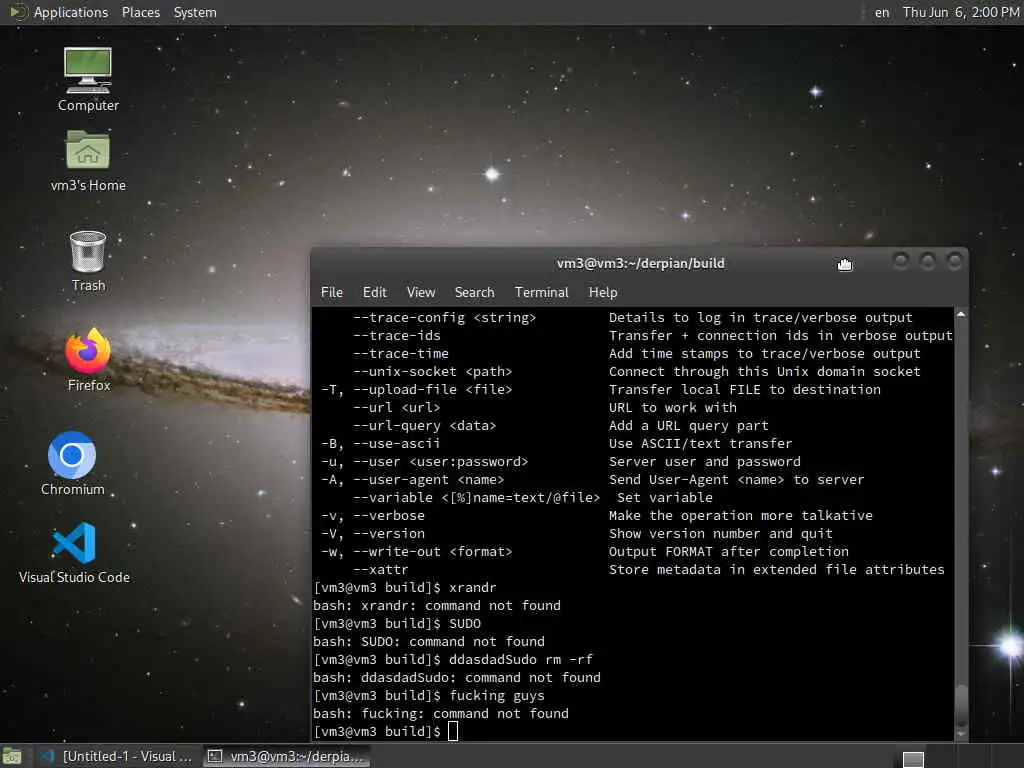This screenshot has height=768, width=1024.
Task: Click 'bash: xrandr: command not found' line
Action: [436, 606]
